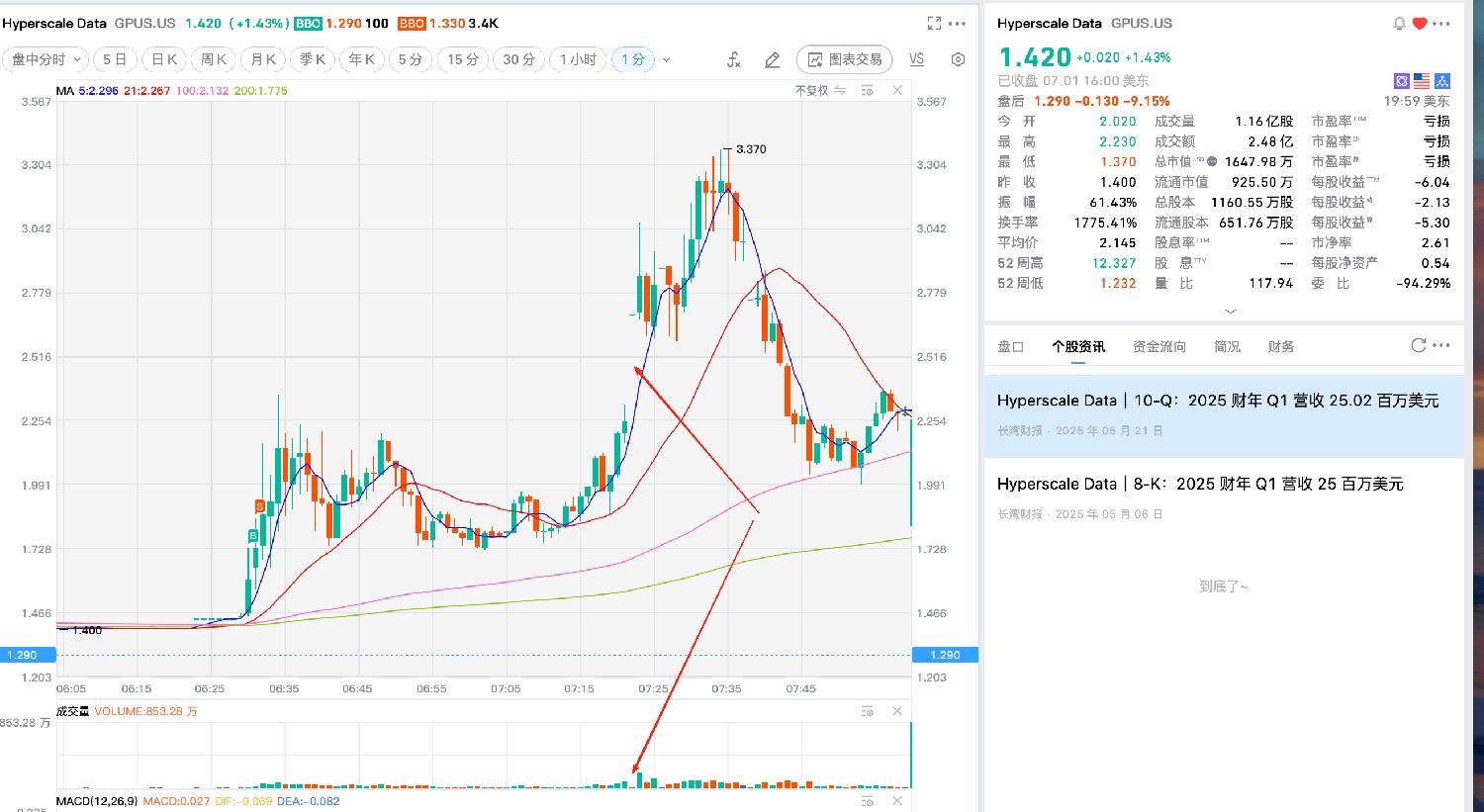Image resolution: width=1484 pixels, height=812 pixels.
Task: Expand chart to fullscreen
Action: point(934,23)
